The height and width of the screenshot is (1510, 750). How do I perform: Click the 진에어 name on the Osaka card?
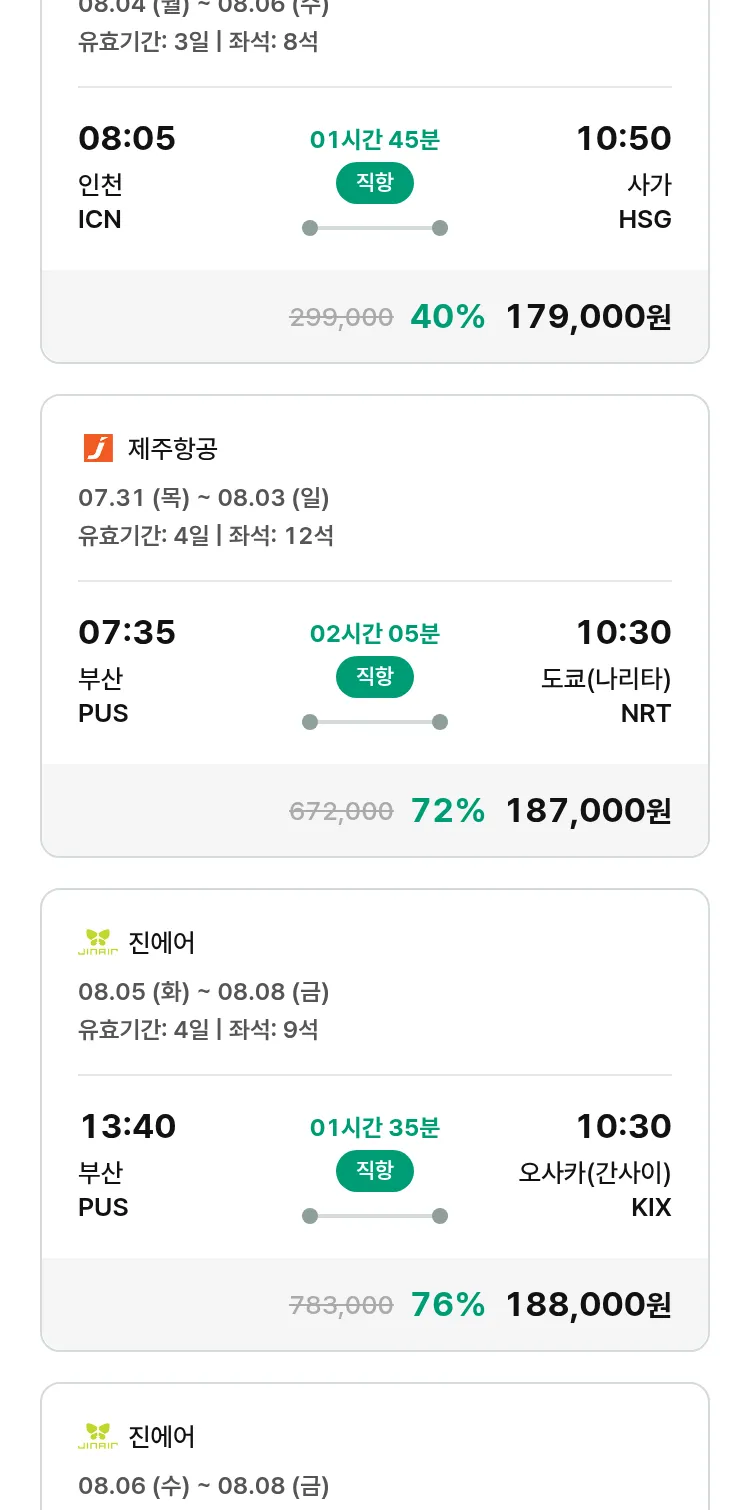162,943
